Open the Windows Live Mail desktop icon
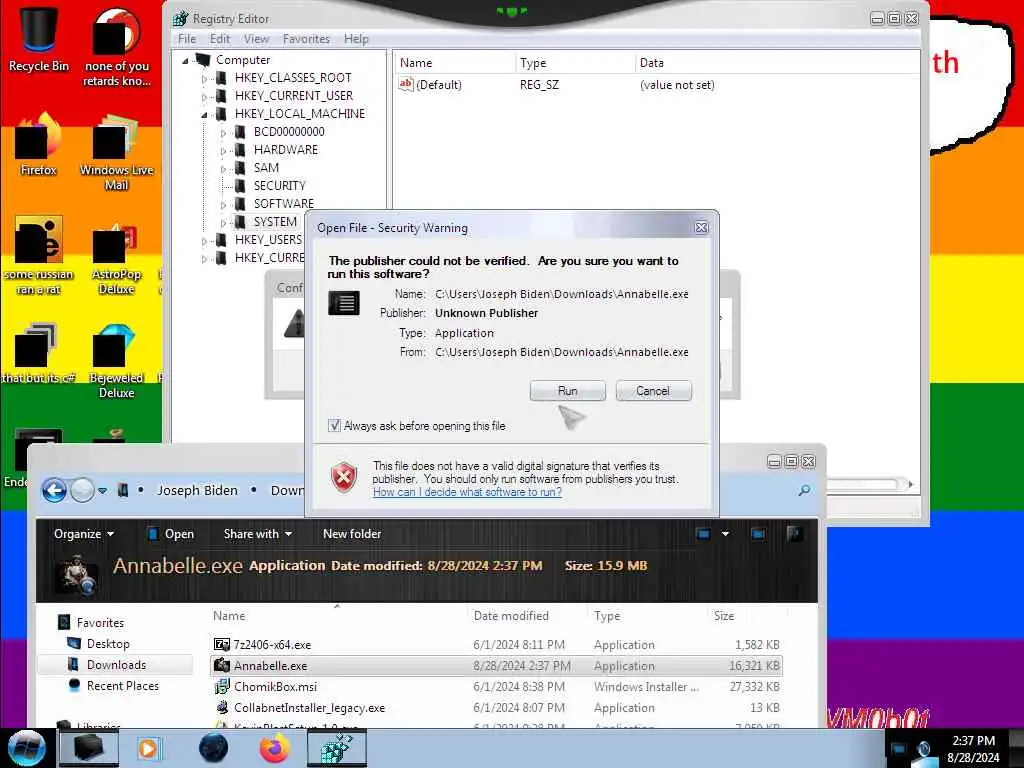Image resolution: width=1024 pixels, height=768 pixels. (116, 152)
